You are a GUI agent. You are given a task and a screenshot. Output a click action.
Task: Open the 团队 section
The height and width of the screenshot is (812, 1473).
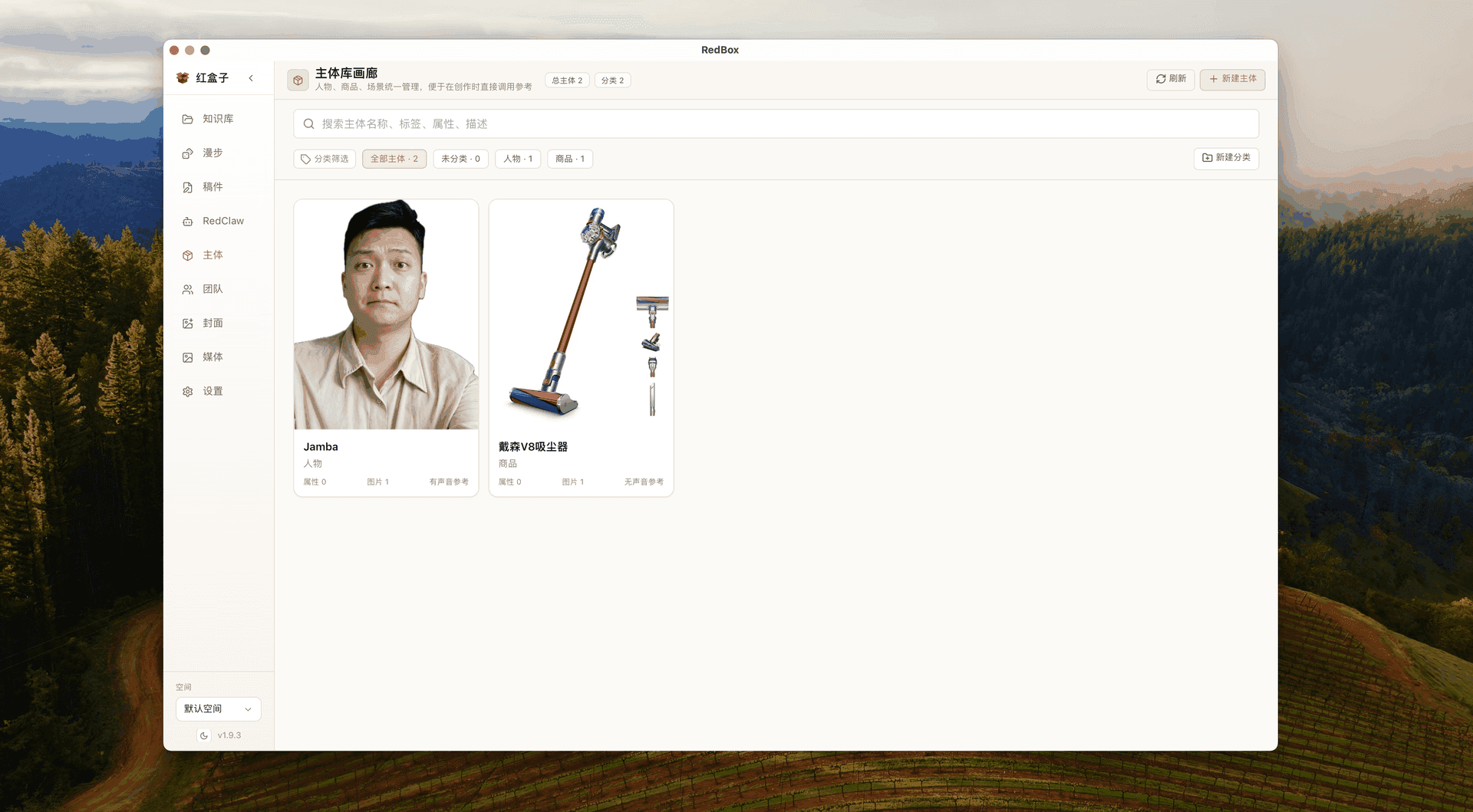(213, 289)
